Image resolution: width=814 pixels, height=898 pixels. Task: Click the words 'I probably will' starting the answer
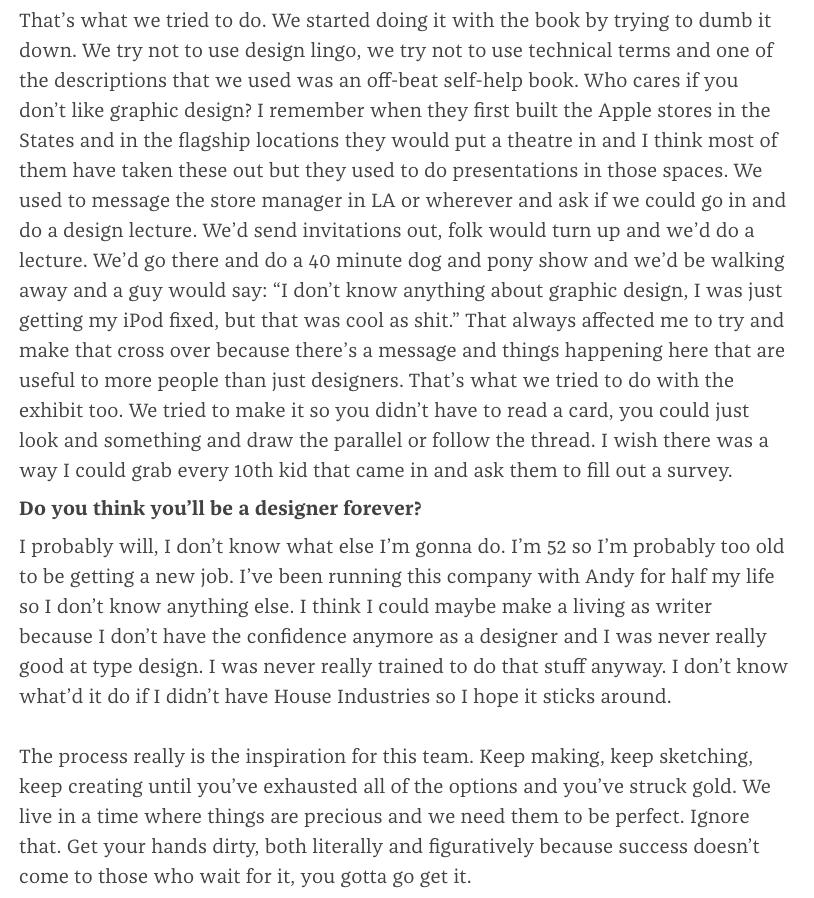(x=87, y=546)
